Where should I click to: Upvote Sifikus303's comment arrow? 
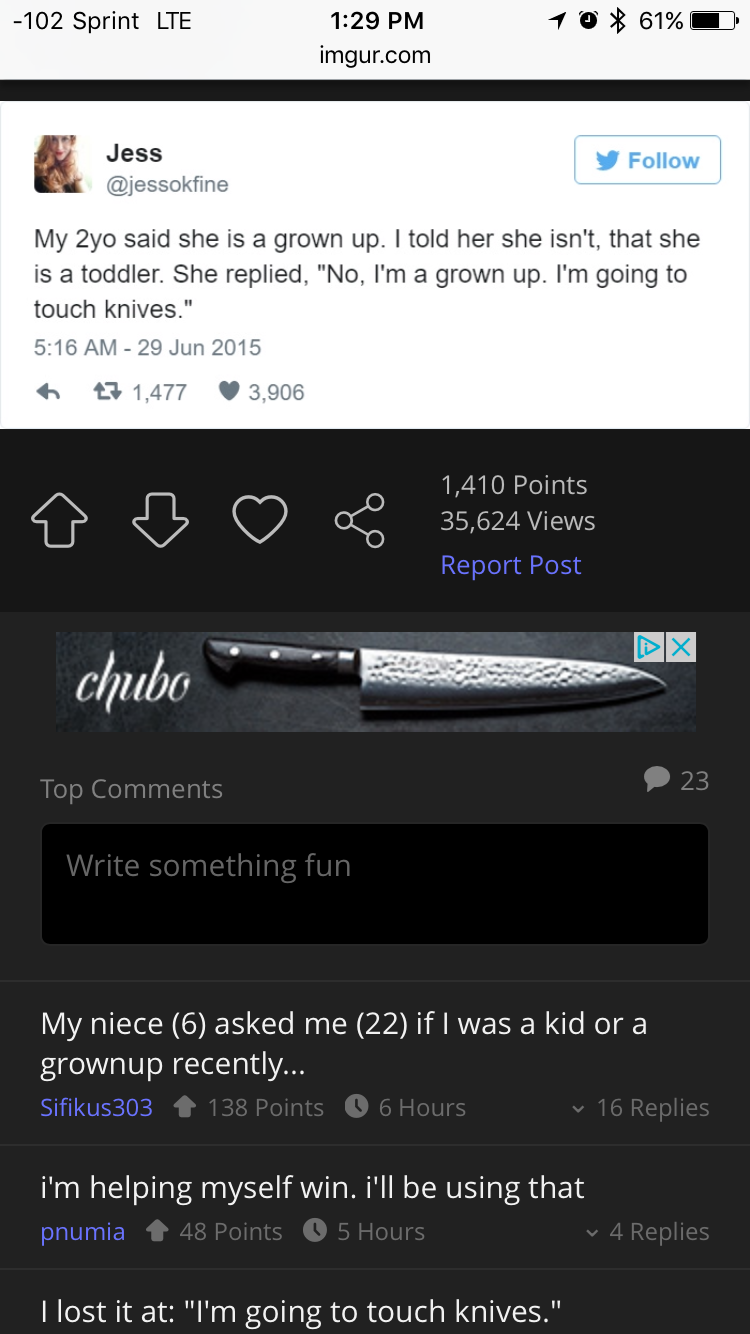184,1107
